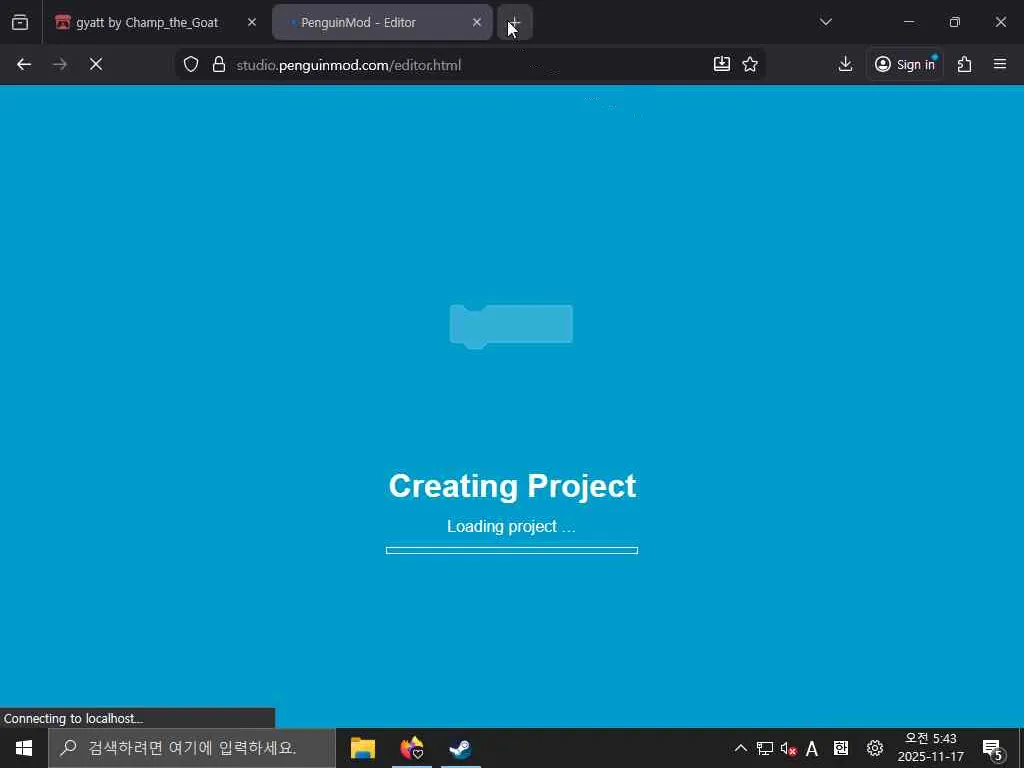Open the notification center icon
This screenshot has height=768, width=1024.
pos(993,748)
